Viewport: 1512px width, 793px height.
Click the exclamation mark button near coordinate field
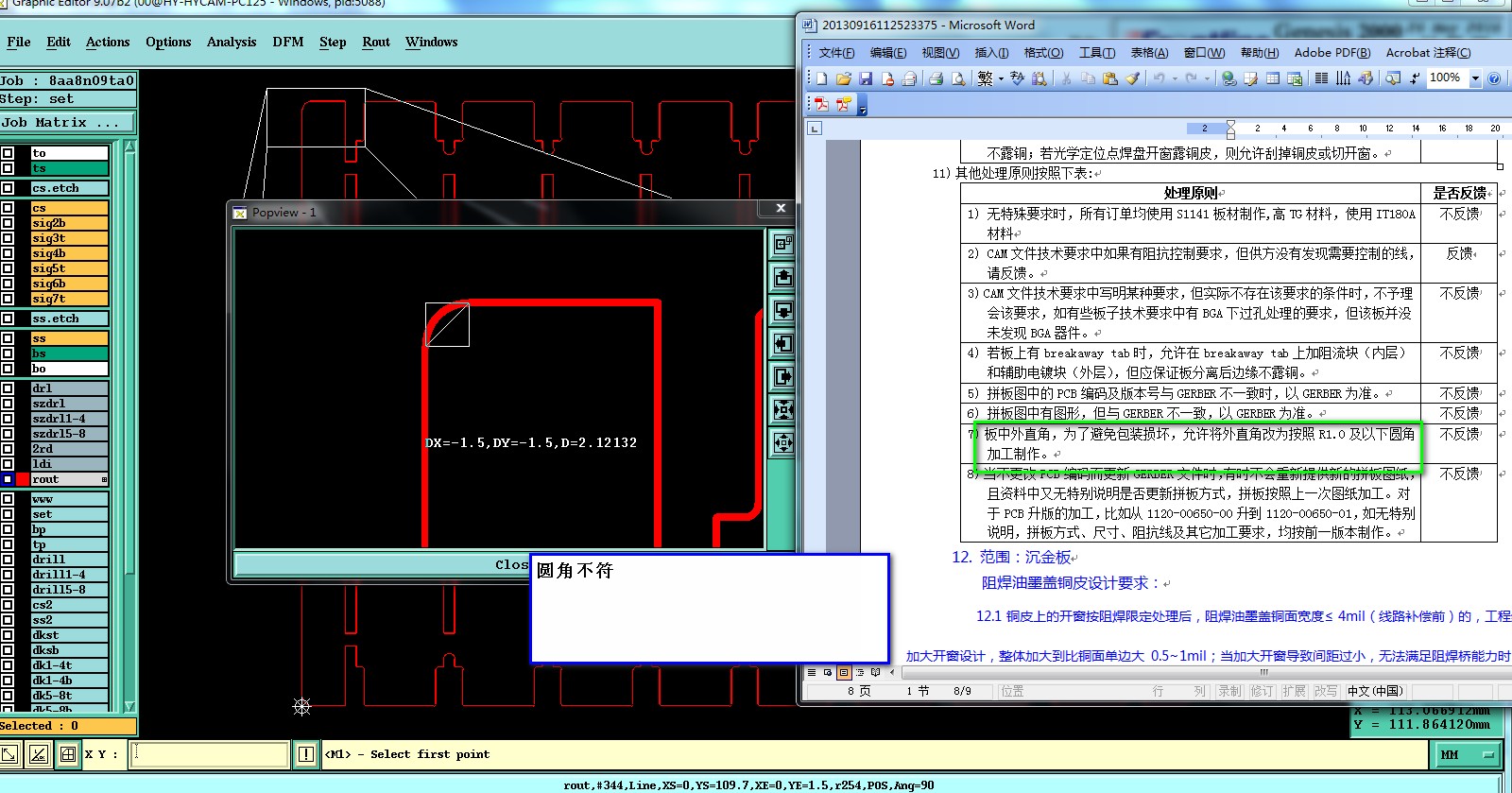306,754
